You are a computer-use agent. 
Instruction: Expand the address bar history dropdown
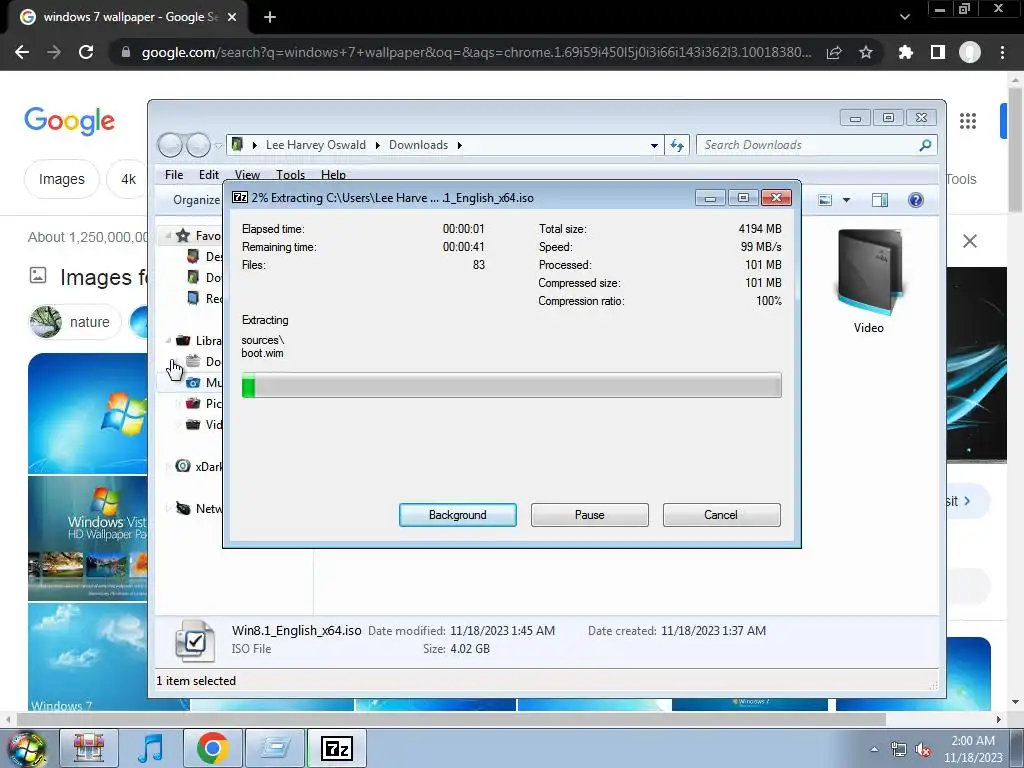point(654,146)
